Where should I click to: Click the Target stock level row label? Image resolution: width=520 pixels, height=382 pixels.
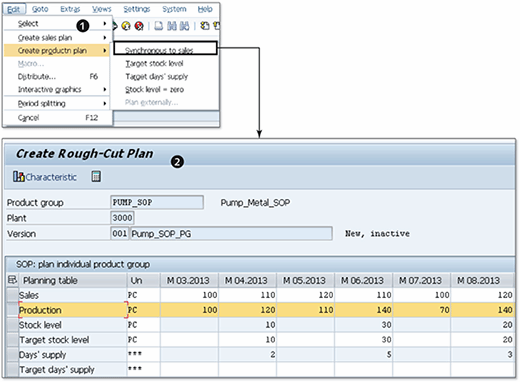[x=54, y=340]
